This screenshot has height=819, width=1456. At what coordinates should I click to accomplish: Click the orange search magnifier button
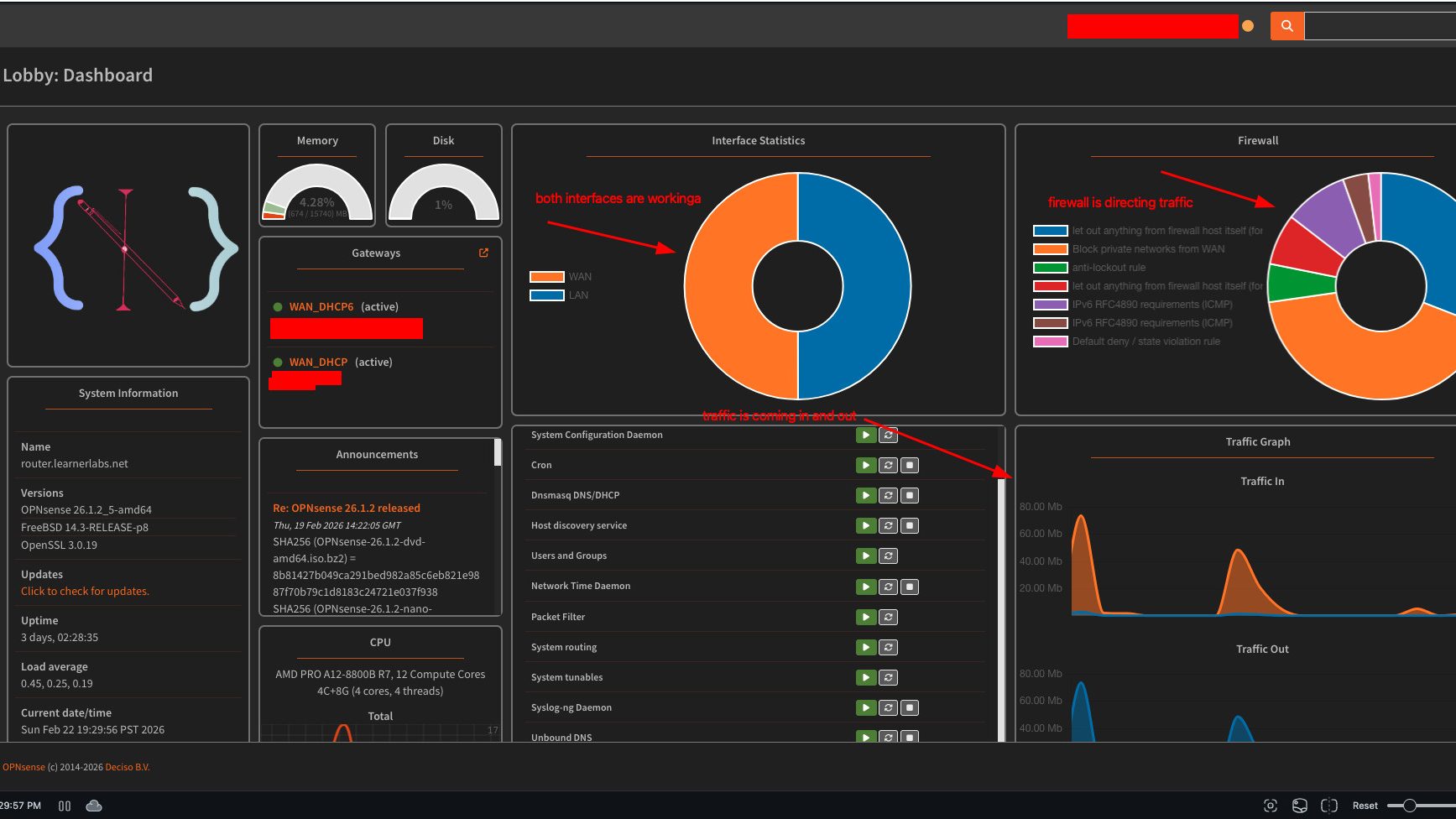(1286, 26)
